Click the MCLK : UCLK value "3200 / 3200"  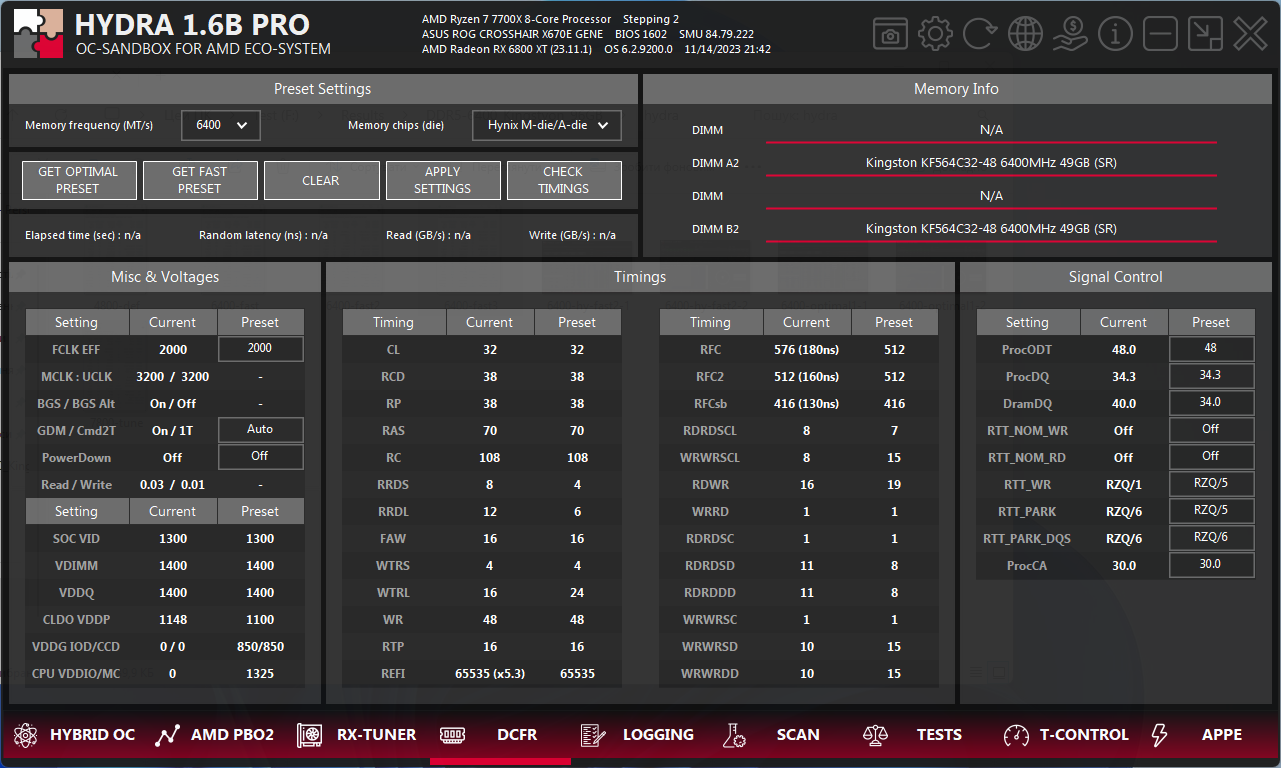pos(173,377)
